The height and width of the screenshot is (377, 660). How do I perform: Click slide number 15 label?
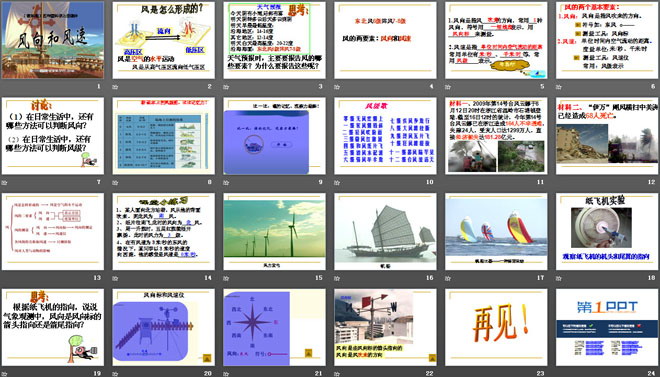click(x=319, y=278)
